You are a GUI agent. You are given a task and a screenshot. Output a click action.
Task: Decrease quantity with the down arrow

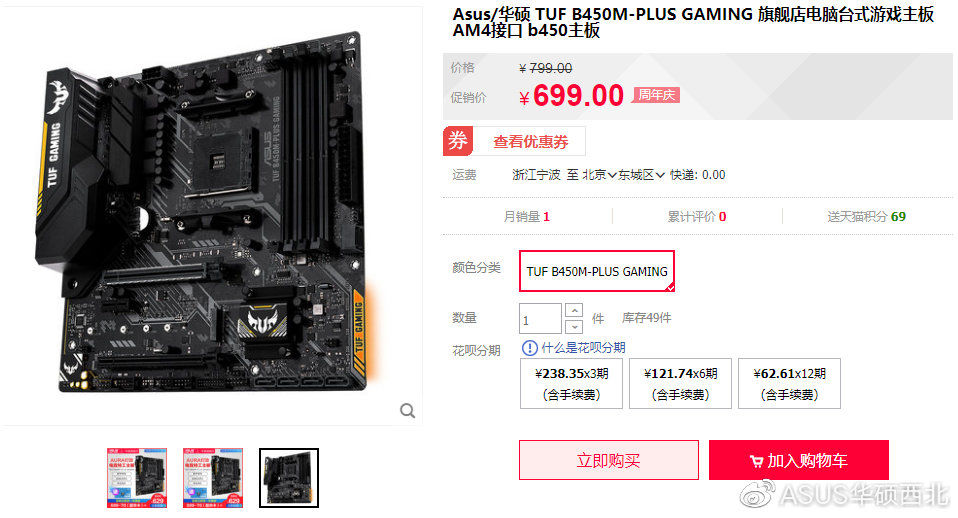(574, 326)
